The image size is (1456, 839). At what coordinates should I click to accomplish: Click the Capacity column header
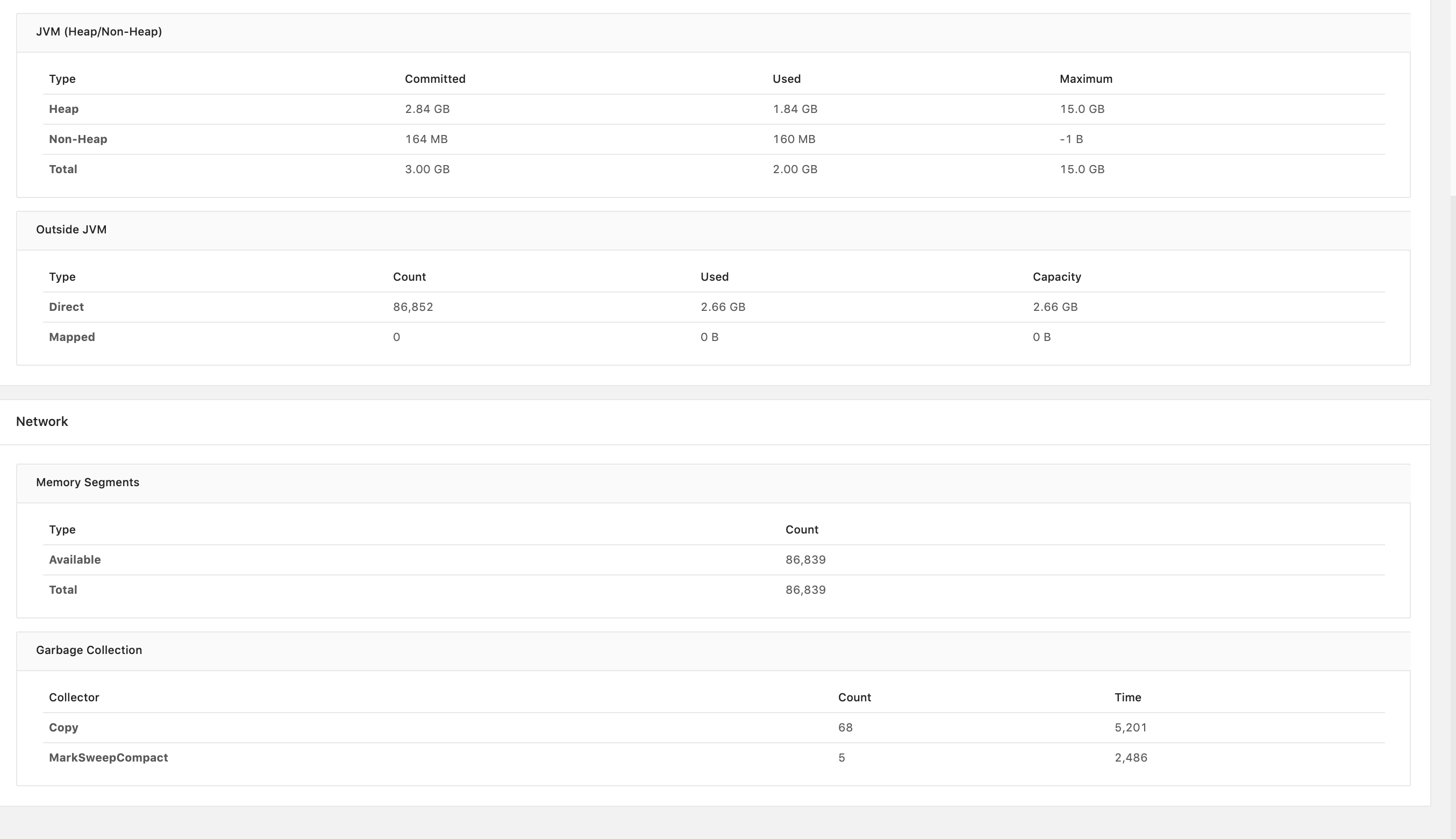point(1057,276)
